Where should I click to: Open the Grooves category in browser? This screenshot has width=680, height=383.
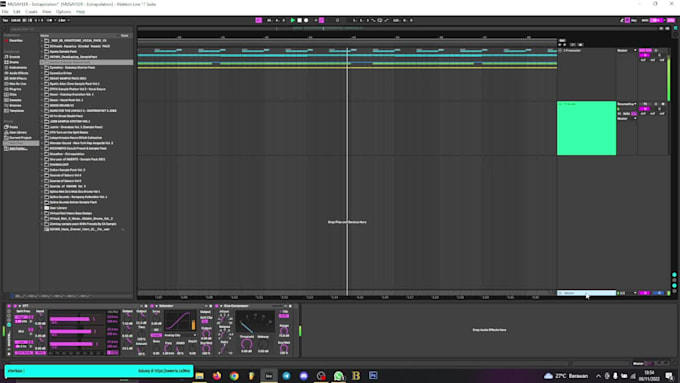click(x=15, y=105)
